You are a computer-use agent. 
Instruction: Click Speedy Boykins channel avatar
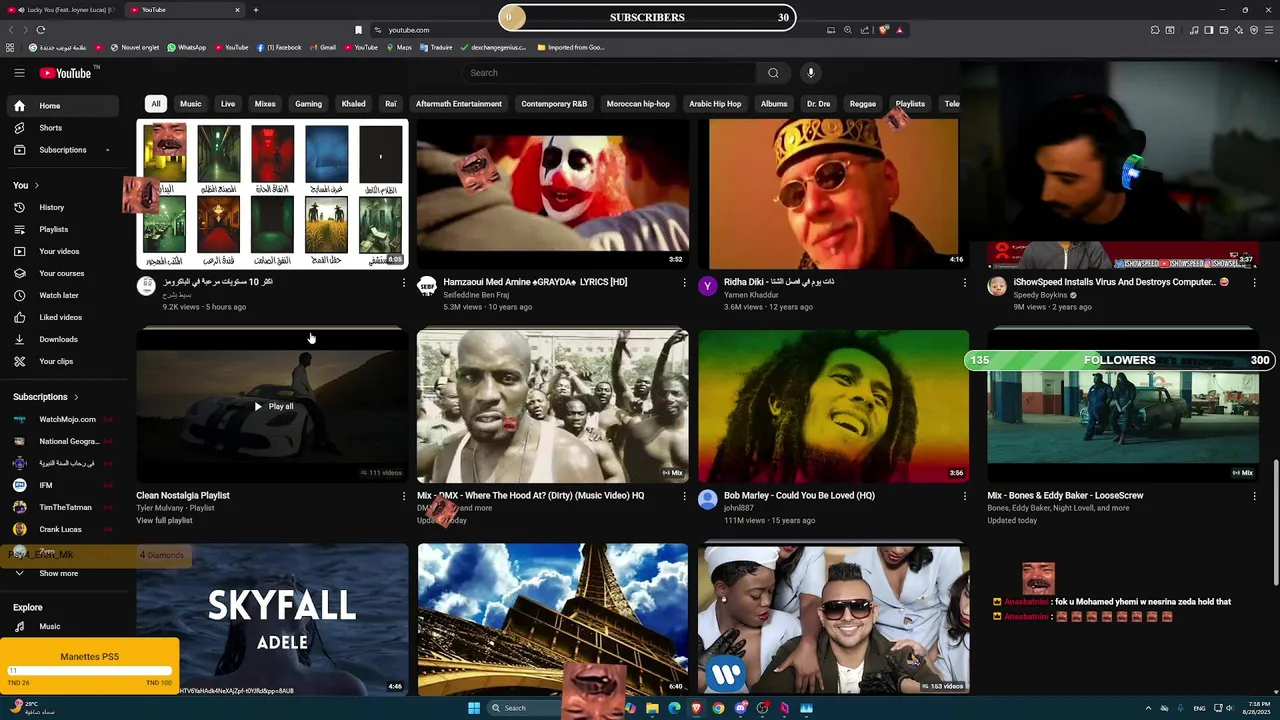click(x=997, y=287)
